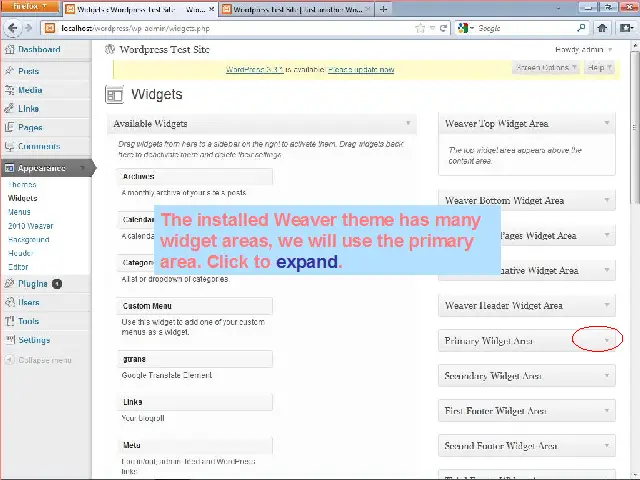Open Menus under Appearance menu
Image resolution: width=640 pixels, height=480 pixels.
19,212
